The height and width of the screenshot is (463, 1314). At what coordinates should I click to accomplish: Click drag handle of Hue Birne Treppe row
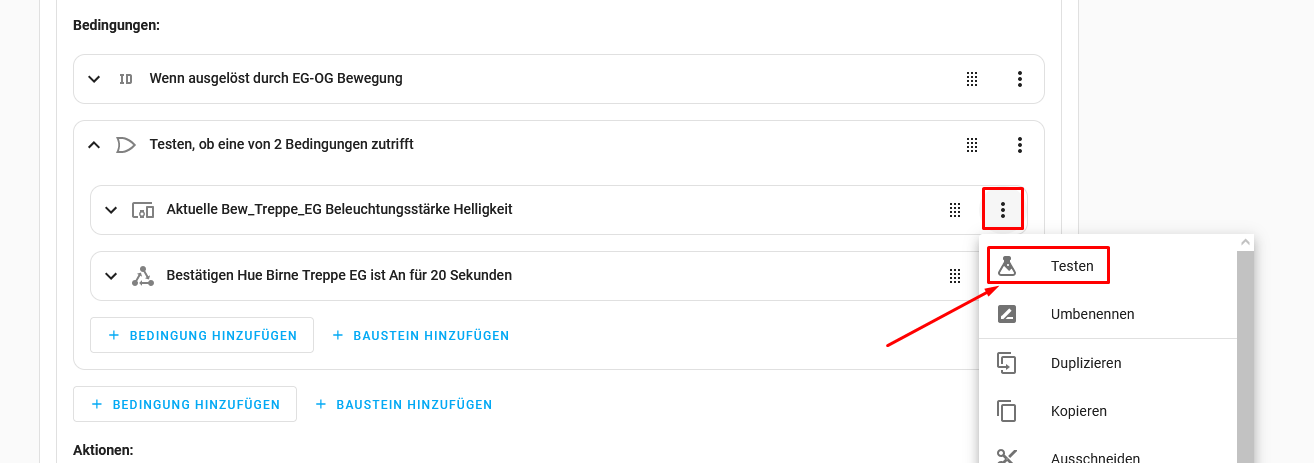(x=955, y=276)
